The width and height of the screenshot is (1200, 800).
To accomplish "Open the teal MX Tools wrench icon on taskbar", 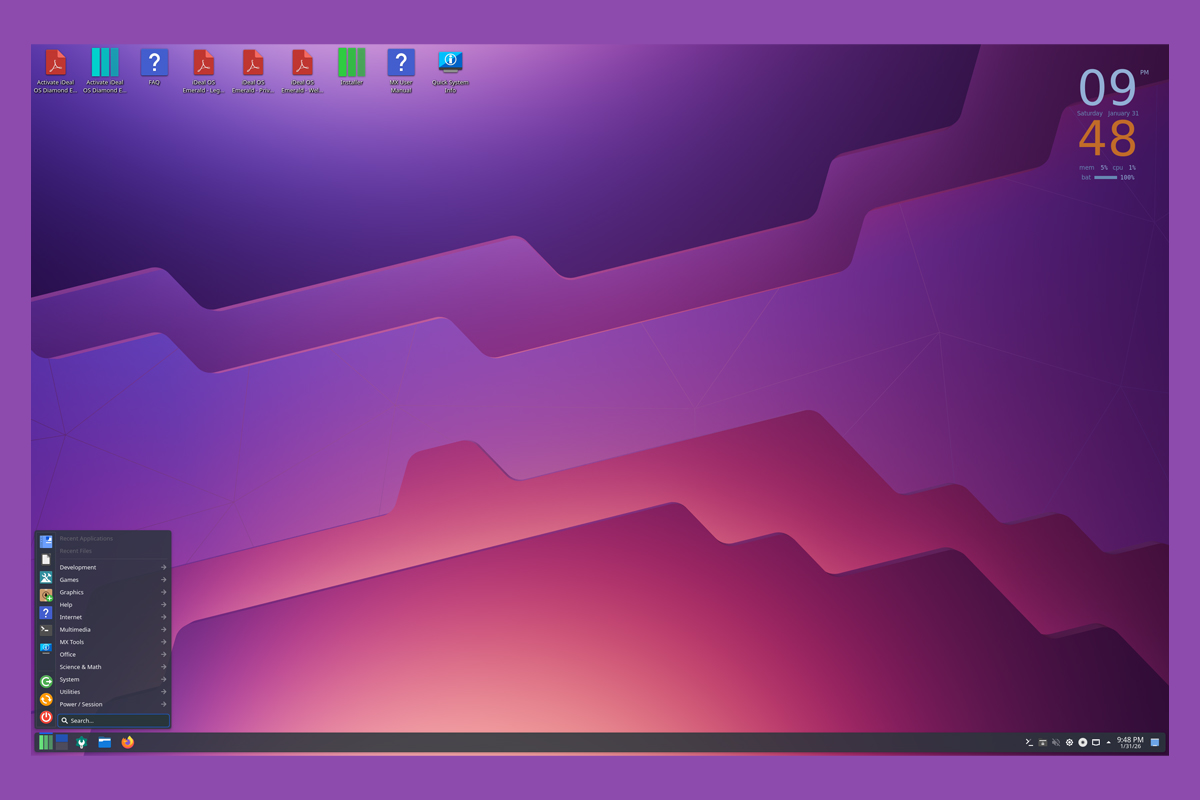I will click(82, 742).
